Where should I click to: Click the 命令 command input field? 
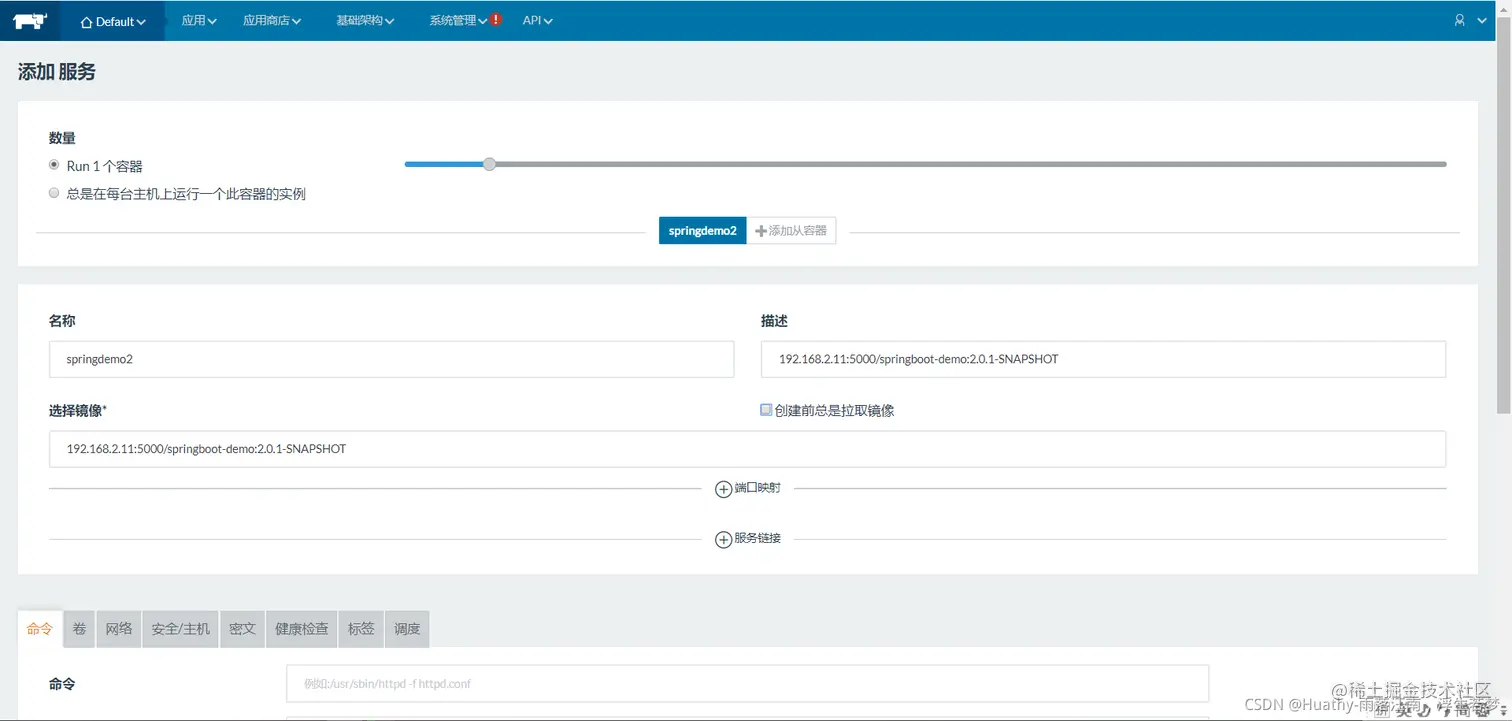click(747, 684)
